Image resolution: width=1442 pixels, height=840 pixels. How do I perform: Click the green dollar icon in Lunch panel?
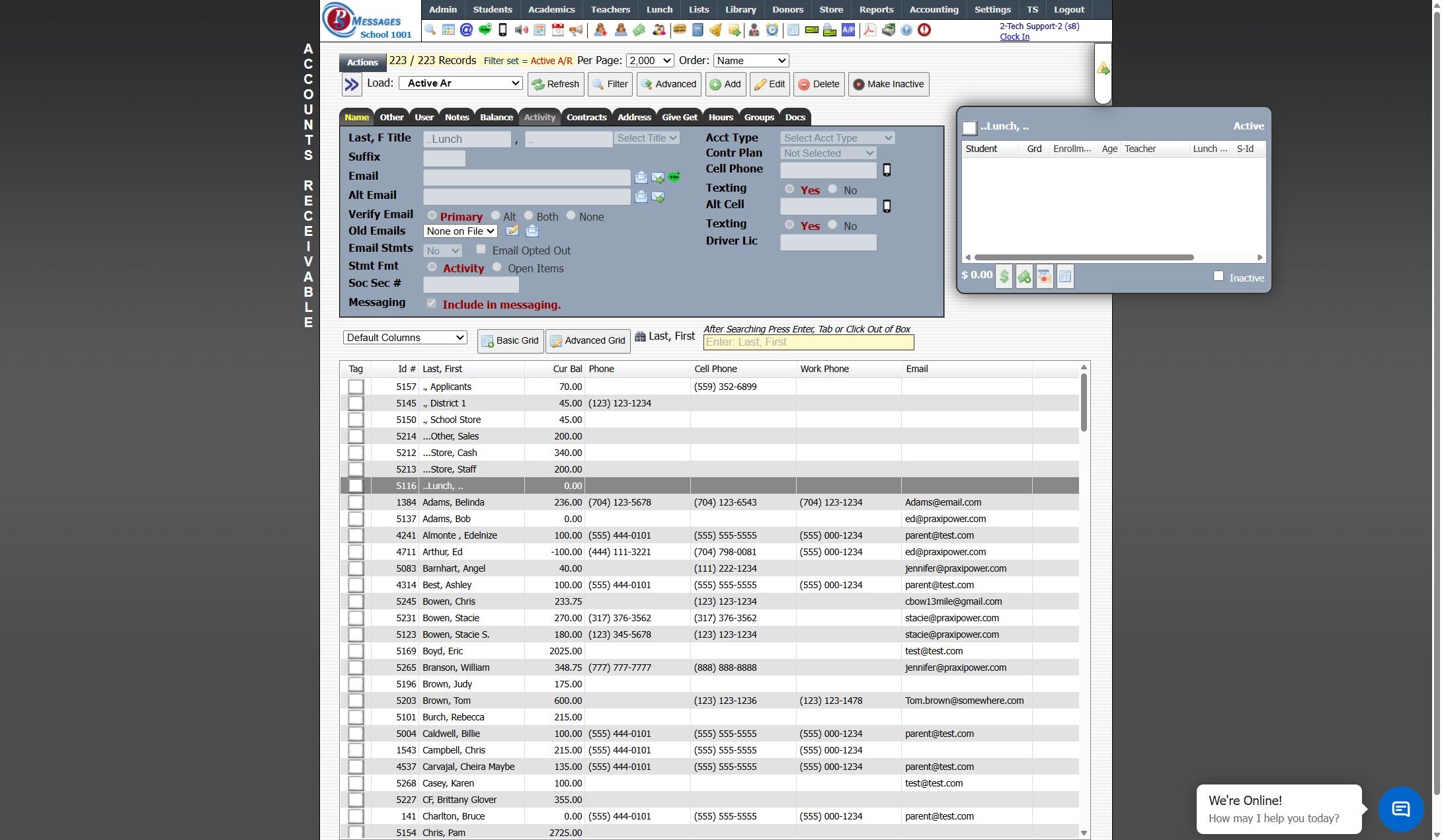(1004, 276)
